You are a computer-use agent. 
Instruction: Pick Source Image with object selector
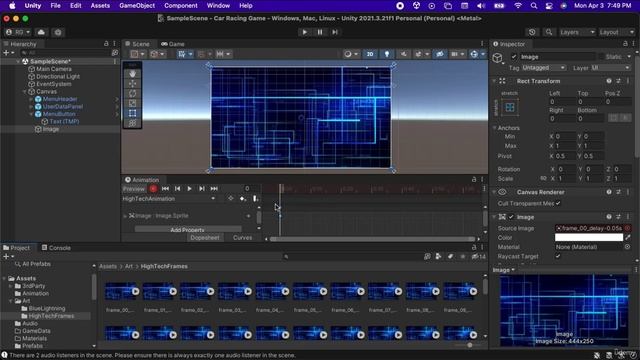pos(627,228)
